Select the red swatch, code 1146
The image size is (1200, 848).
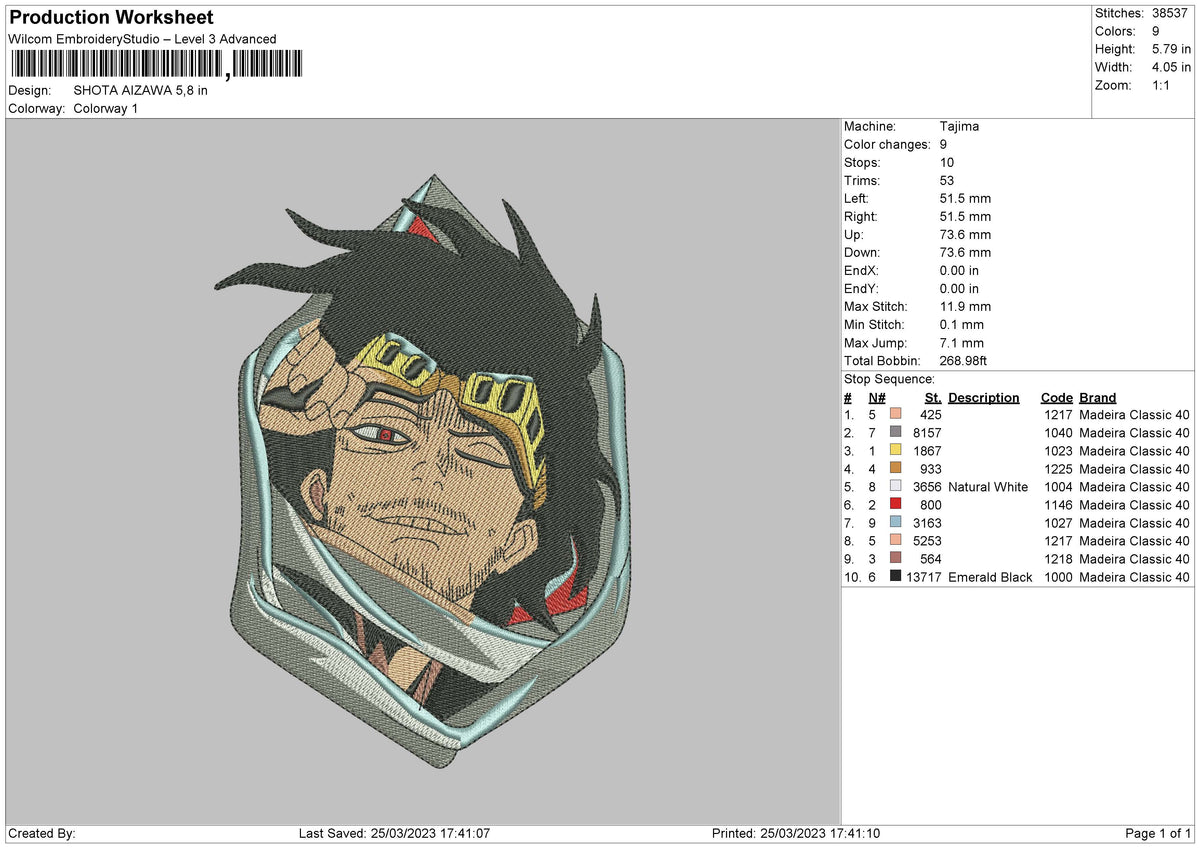896,505
